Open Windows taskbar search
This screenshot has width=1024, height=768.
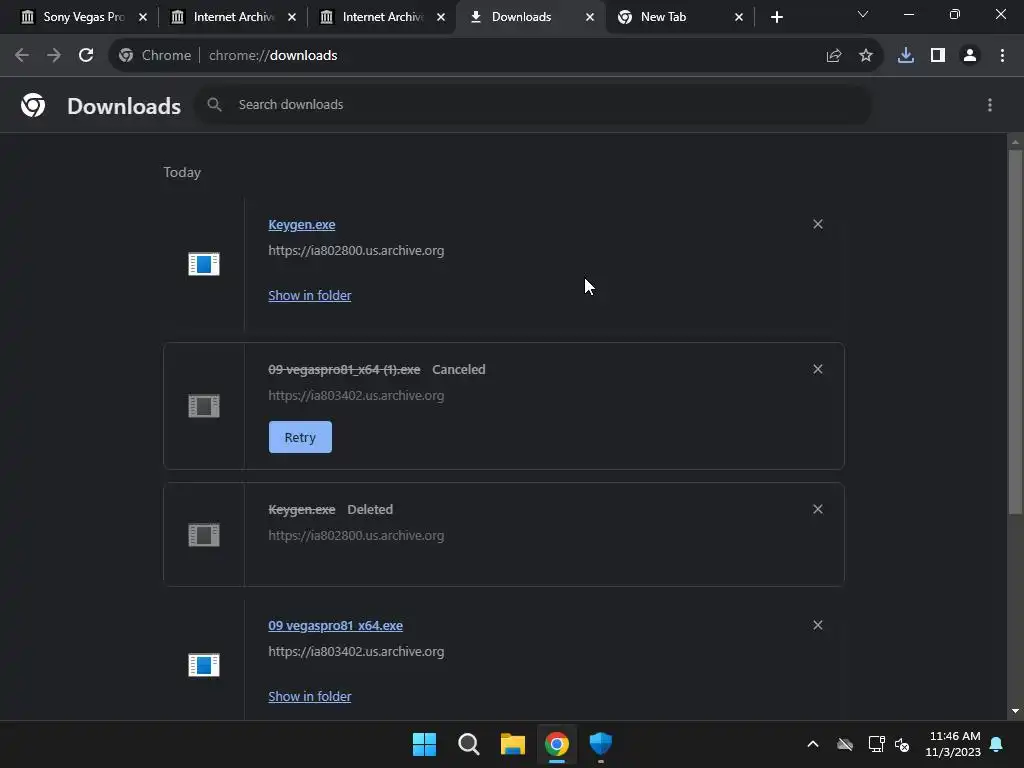click(x=468, y=744)
